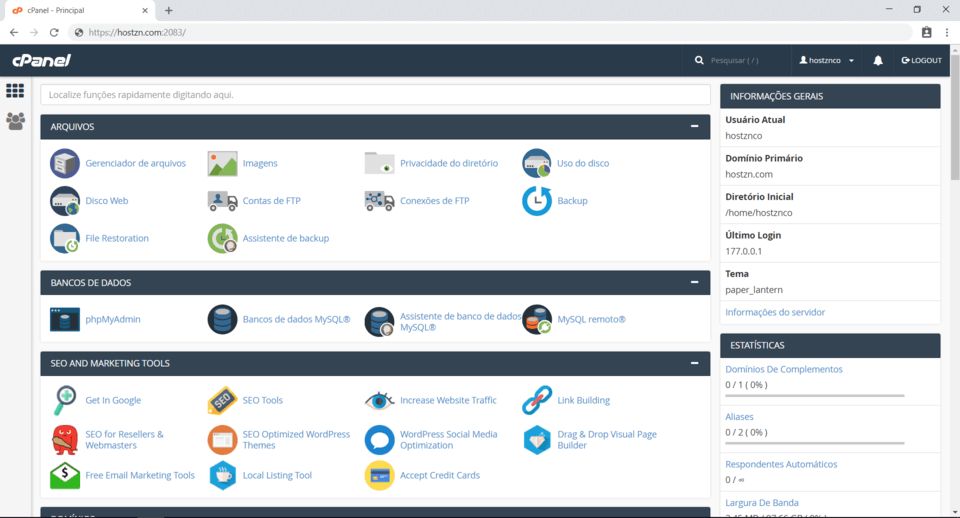
Task: Click Accept Credit Cards icon
Action: (x=380, y=475)
